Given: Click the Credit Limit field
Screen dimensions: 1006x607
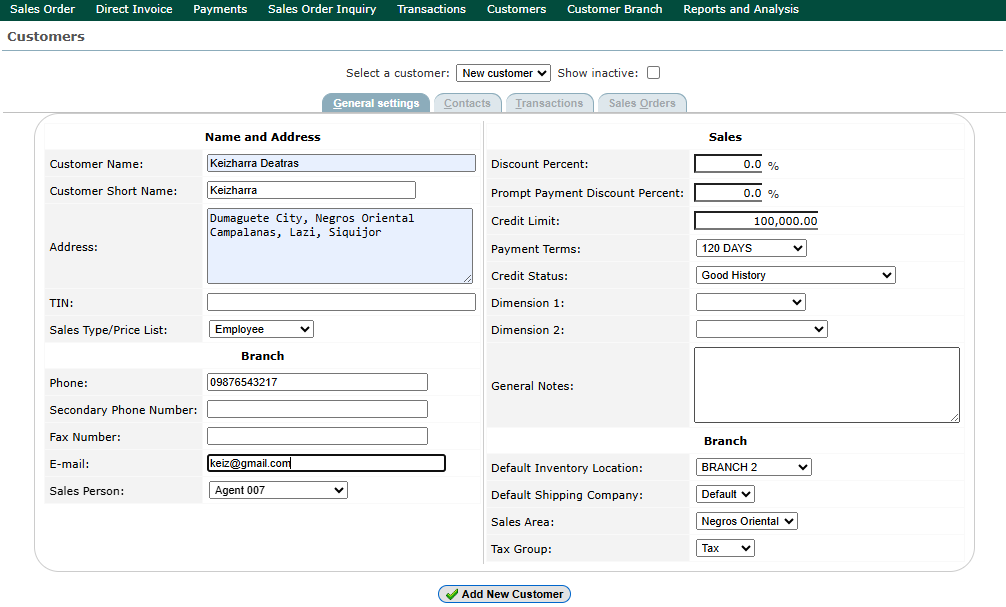Looking at the screenshot, I should 757,221.
